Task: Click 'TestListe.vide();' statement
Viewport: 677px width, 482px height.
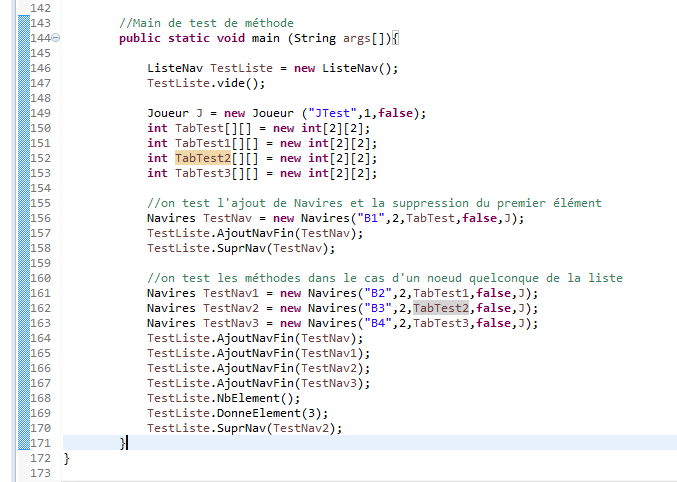Action: click(206, 83)
